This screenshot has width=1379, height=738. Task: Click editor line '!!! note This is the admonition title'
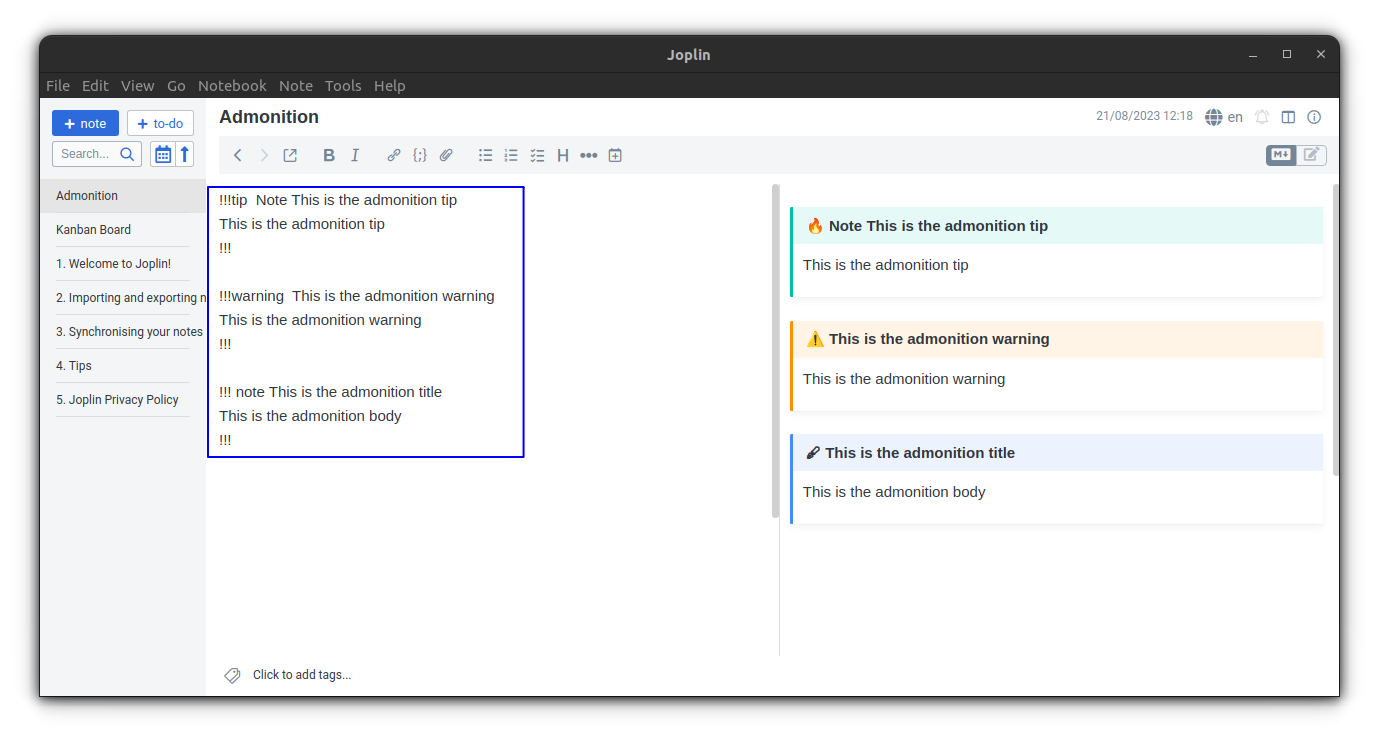pyautogui.click(x=330, y=392)
